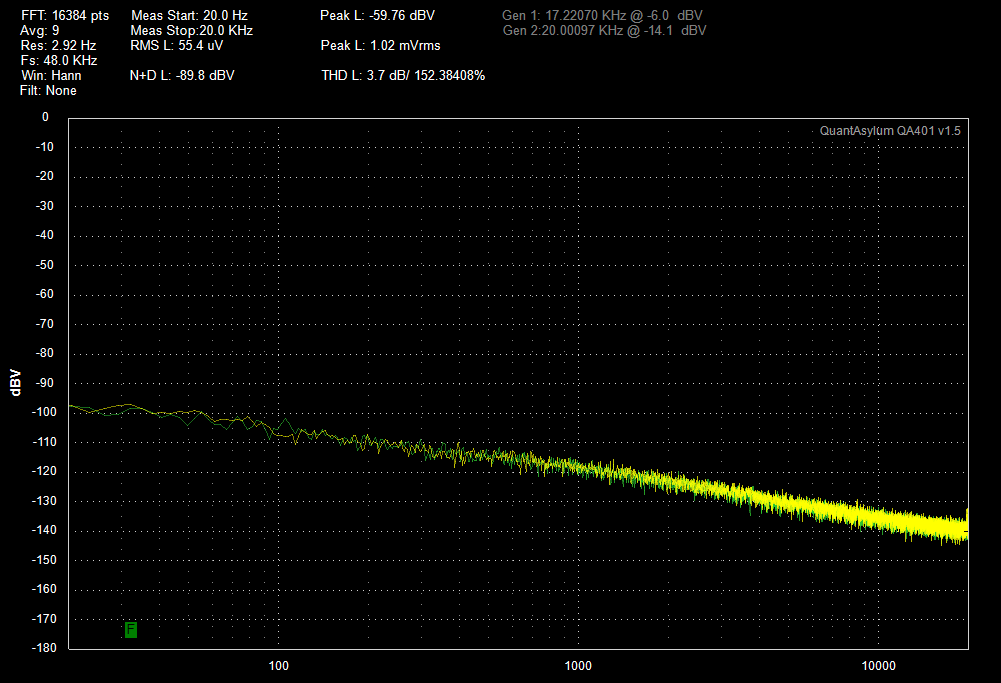Select the Win: Hann readout

51,75
